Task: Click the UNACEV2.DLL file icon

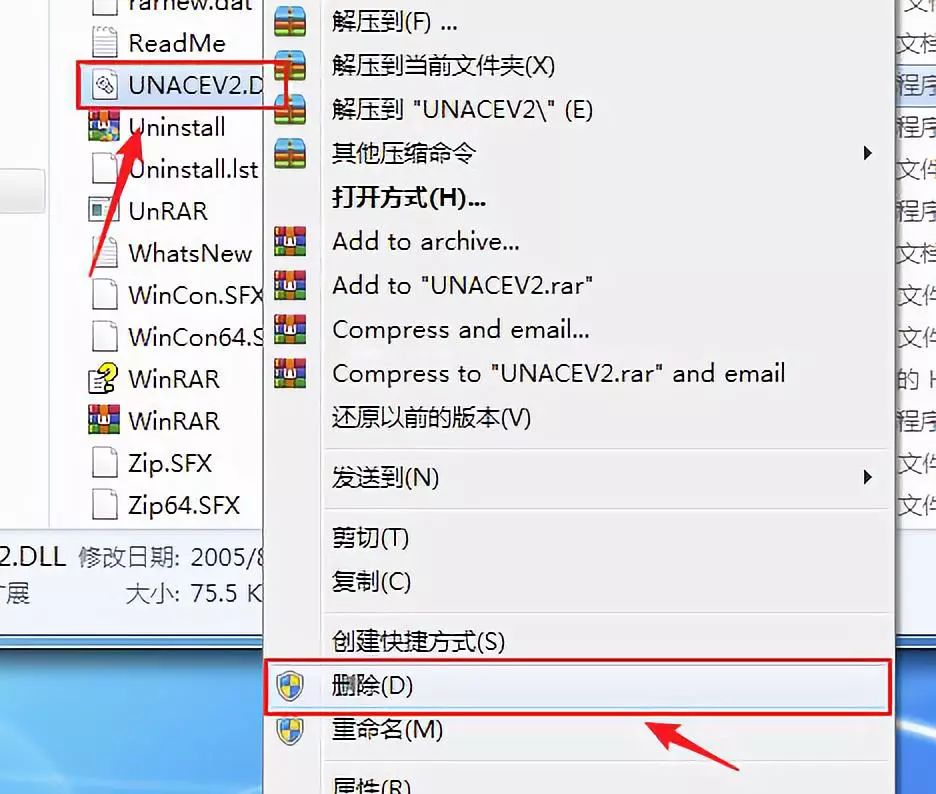Action: (104, 85)
